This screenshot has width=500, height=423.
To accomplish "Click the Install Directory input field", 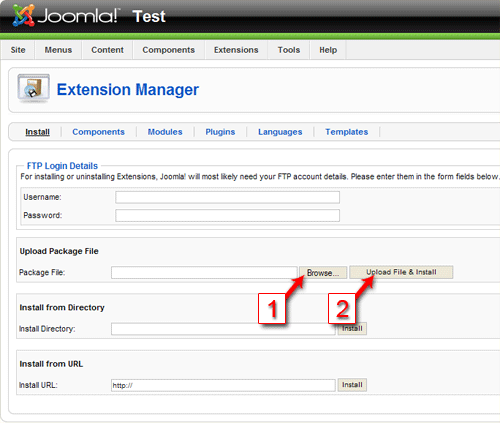I will tap(223, 329).
